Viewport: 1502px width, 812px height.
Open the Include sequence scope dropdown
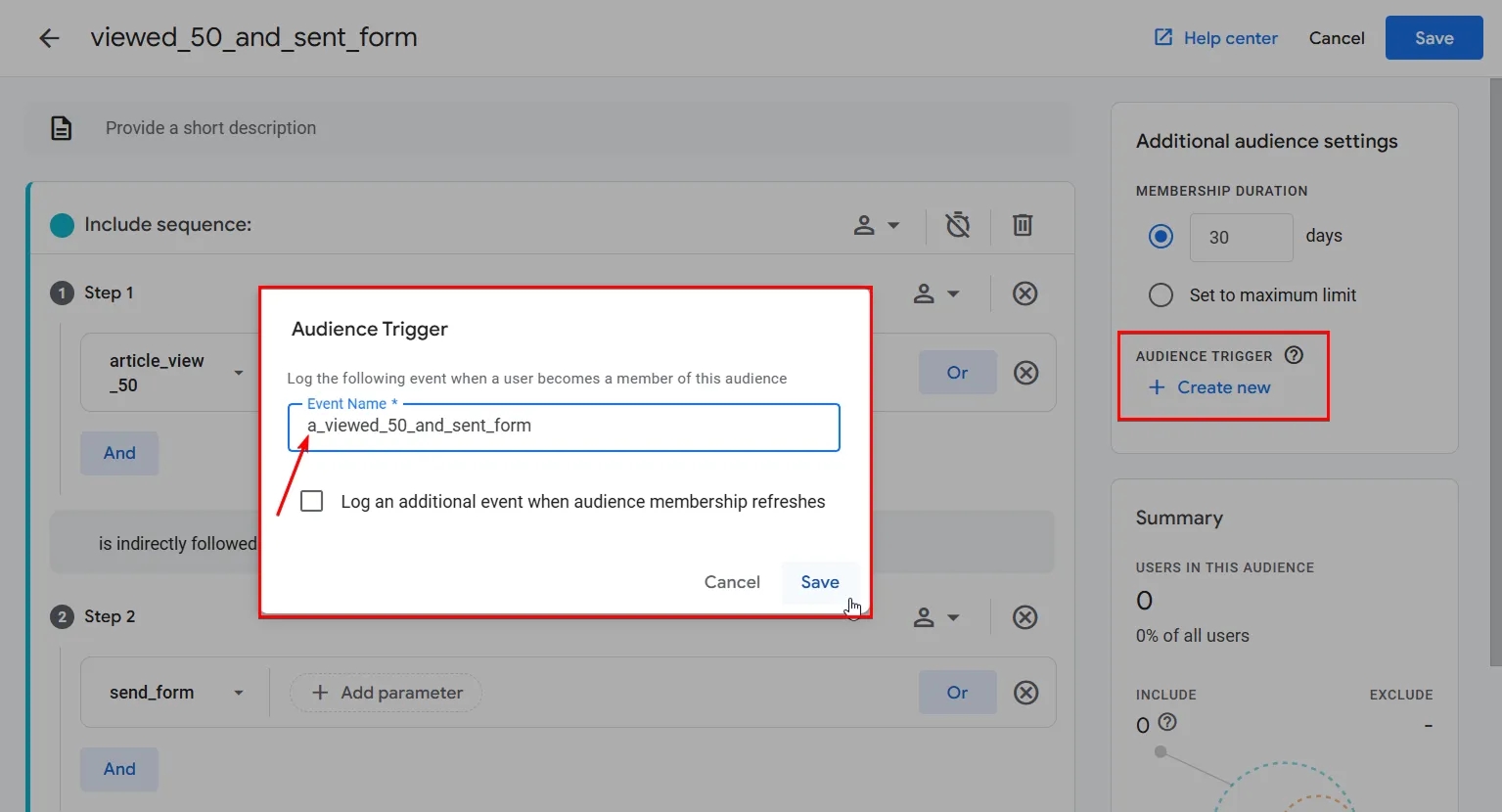coord(877,225)
